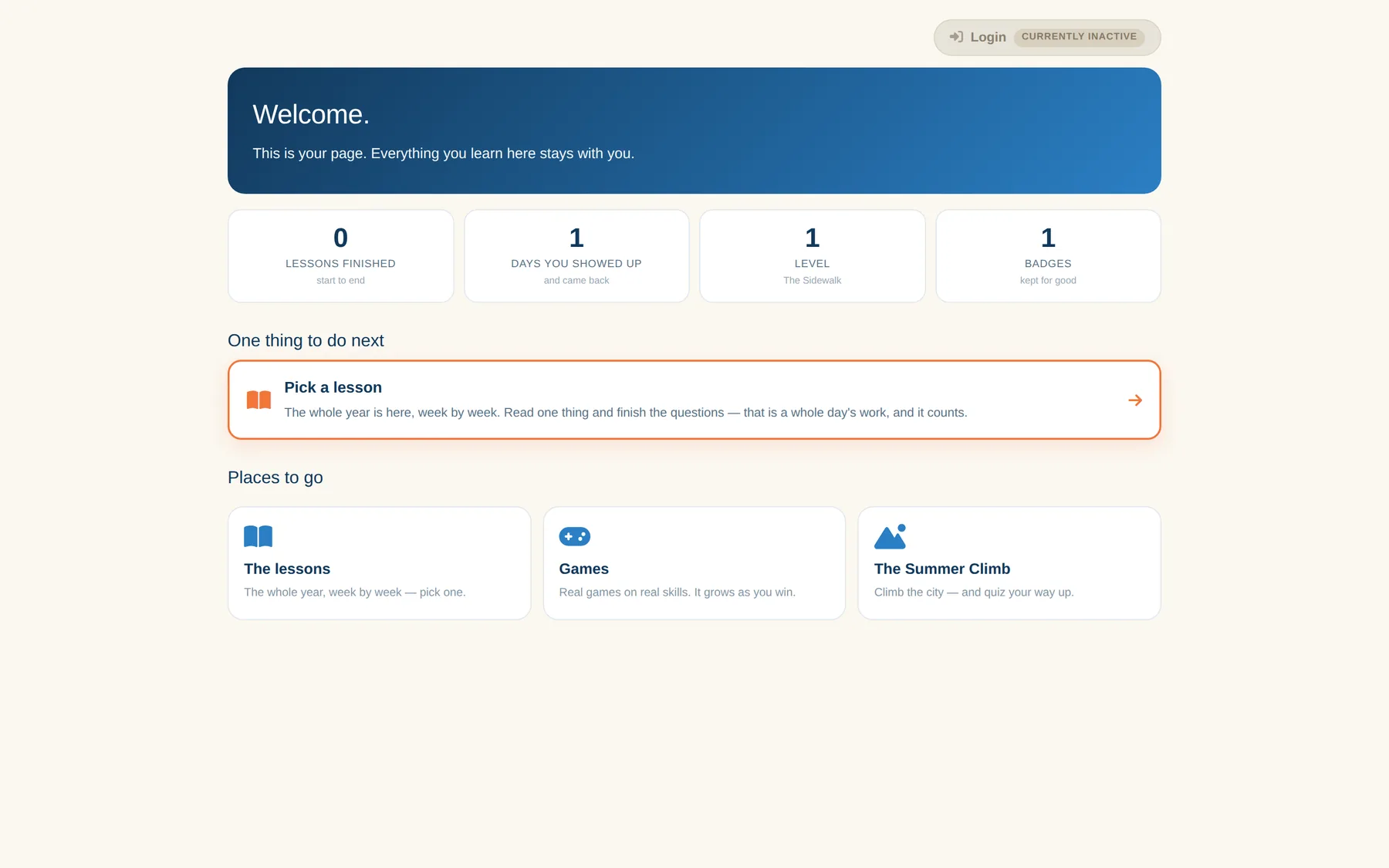Click 'and came back' text
This screenshot has height=868, width=1389.
576,281
